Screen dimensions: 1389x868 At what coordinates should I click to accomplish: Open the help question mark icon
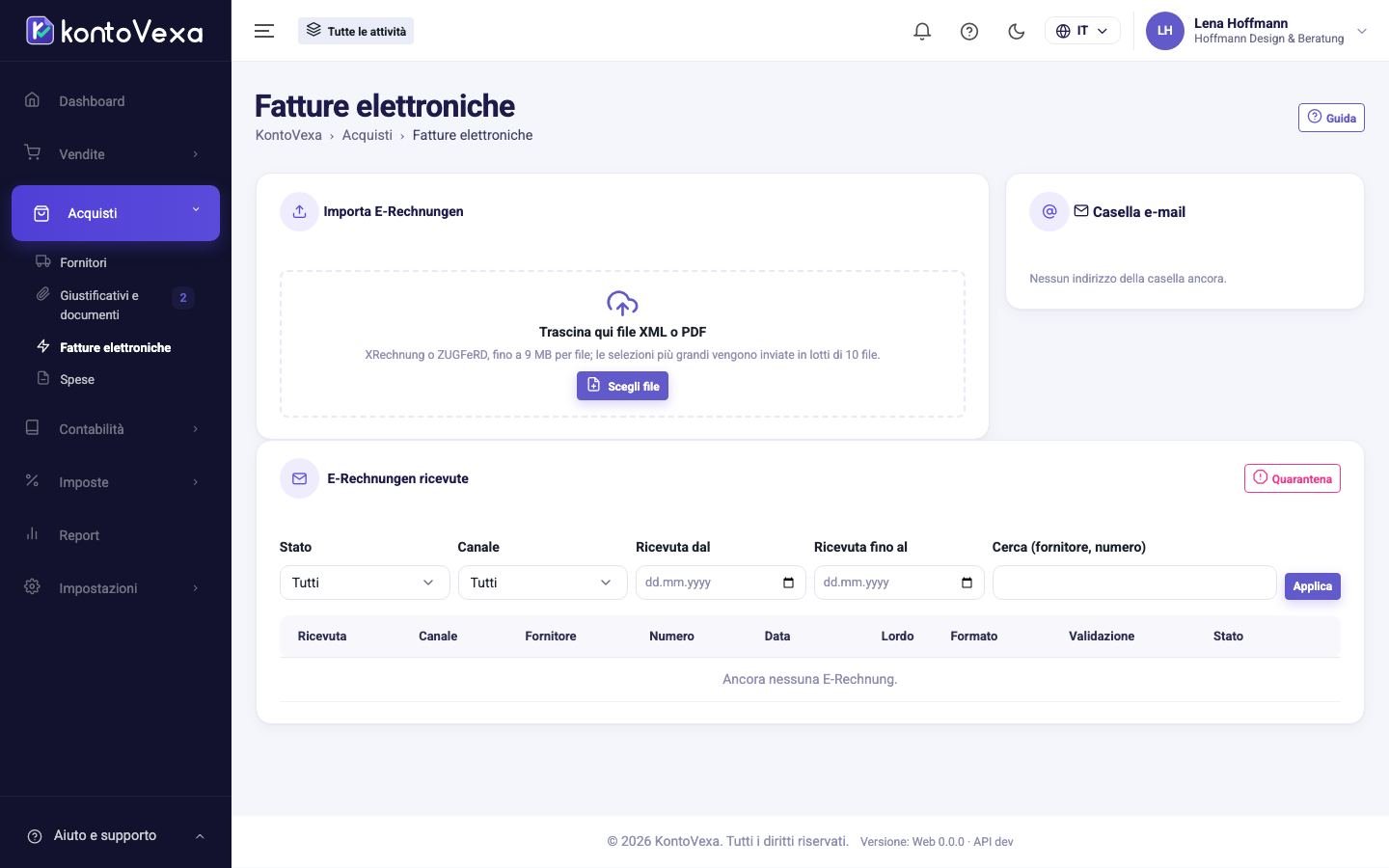tap(969, 31)
